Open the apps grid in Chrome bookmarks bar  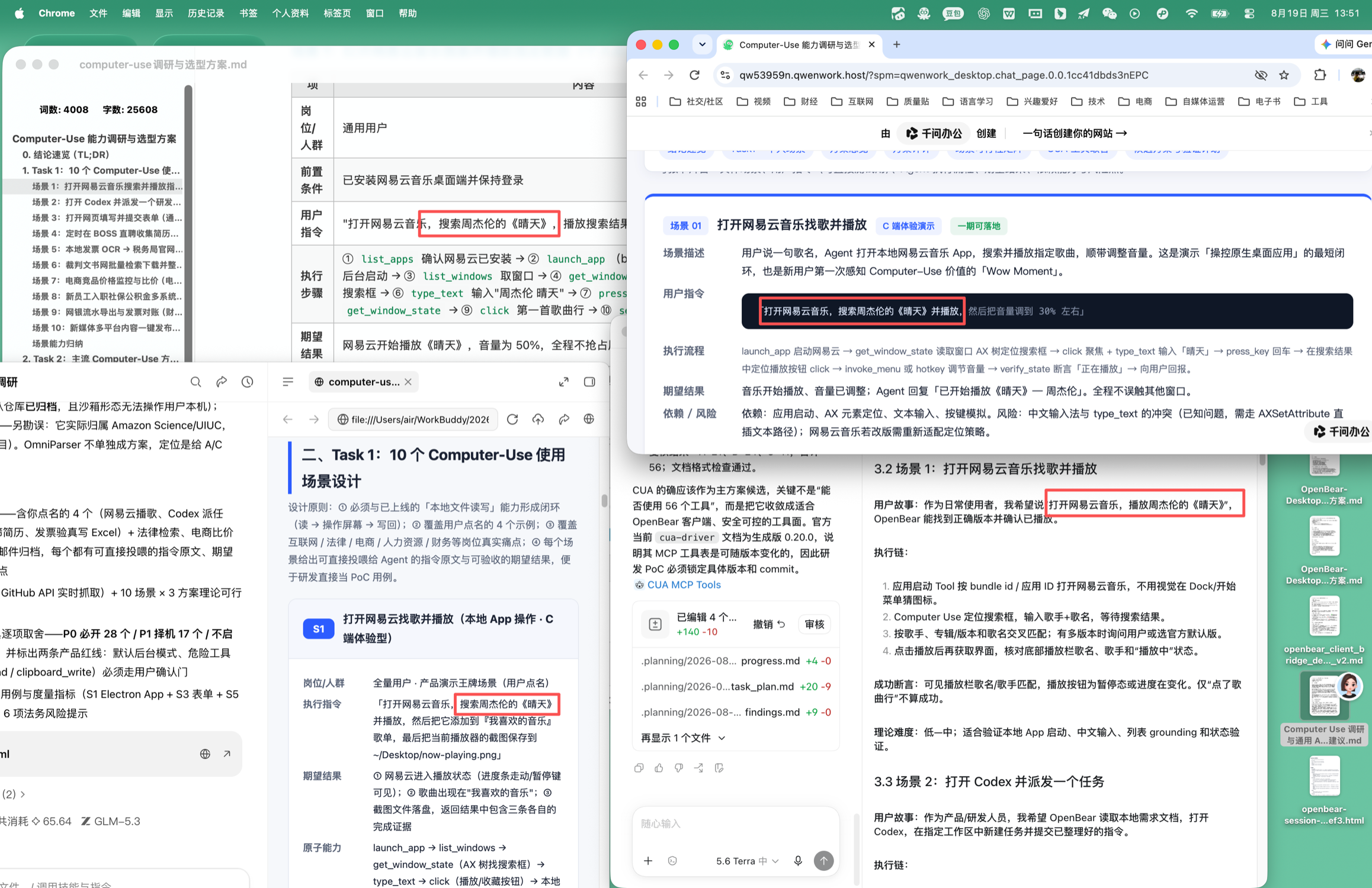[x=641, y=102]
